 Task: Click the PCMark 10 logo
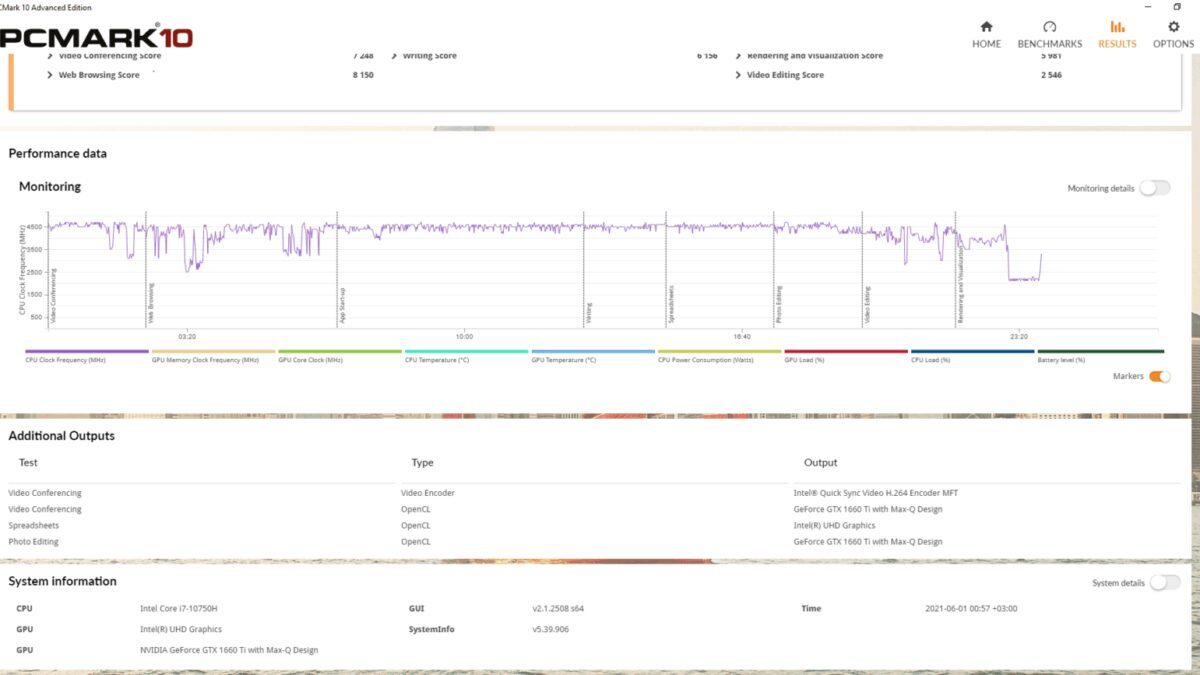[96, 38]
